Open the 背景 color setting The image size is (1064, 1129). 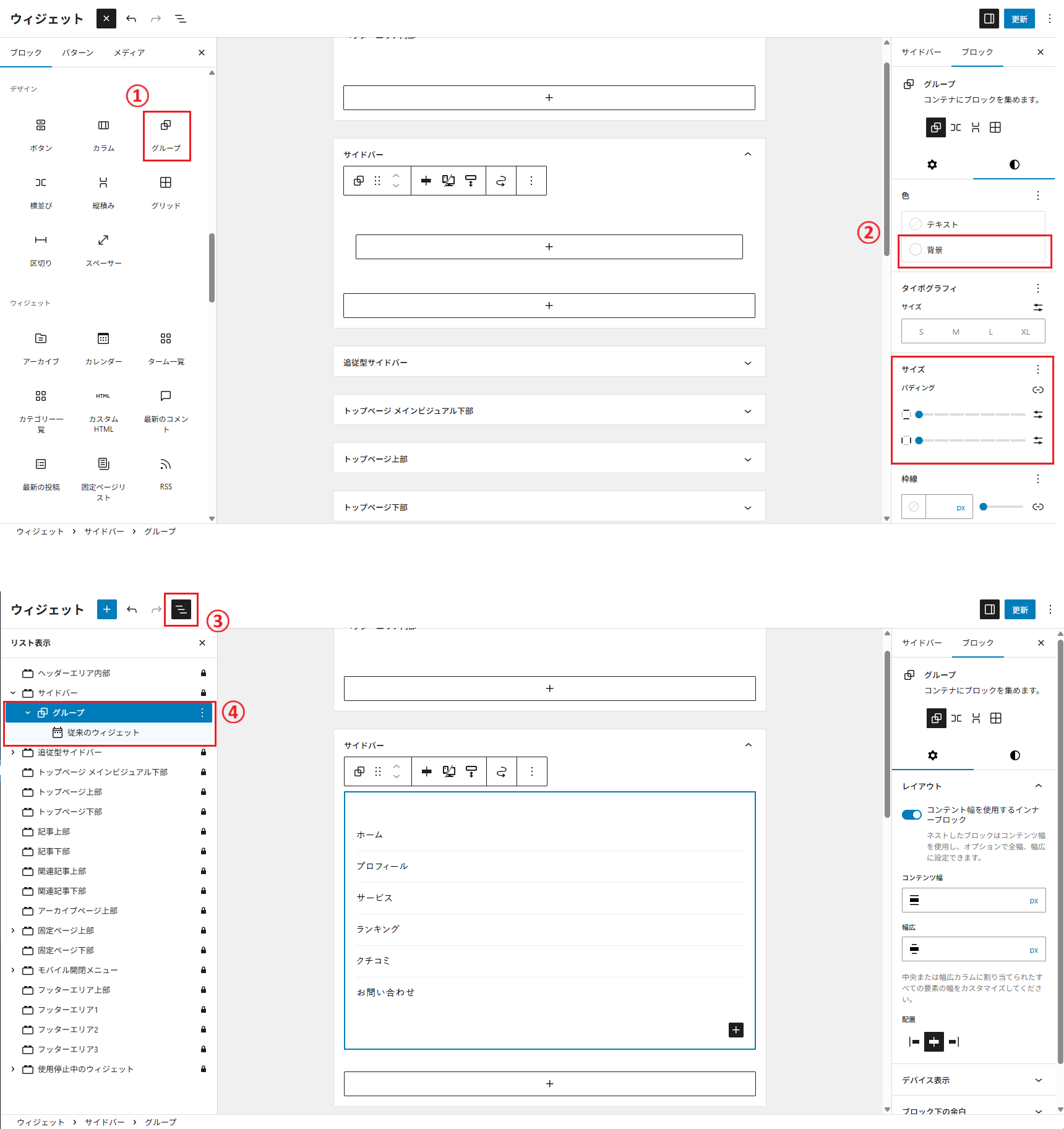pos(973,250)
